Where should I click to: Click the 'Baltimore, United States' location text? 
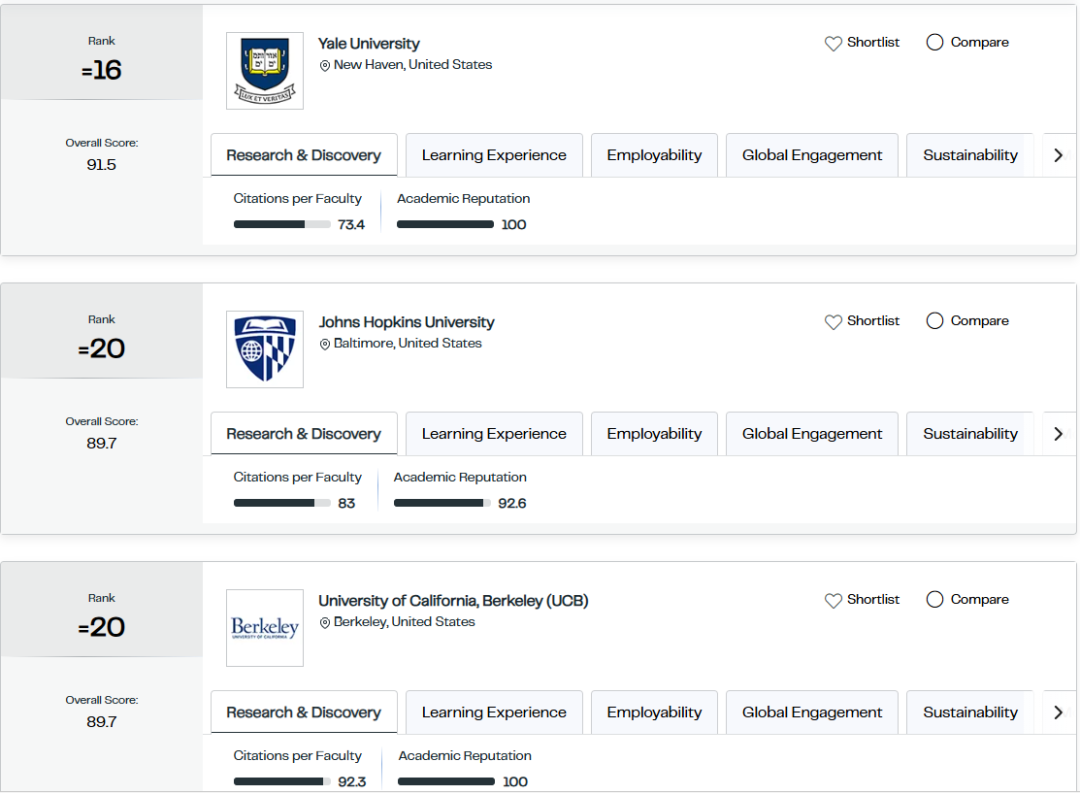[408, 343]
